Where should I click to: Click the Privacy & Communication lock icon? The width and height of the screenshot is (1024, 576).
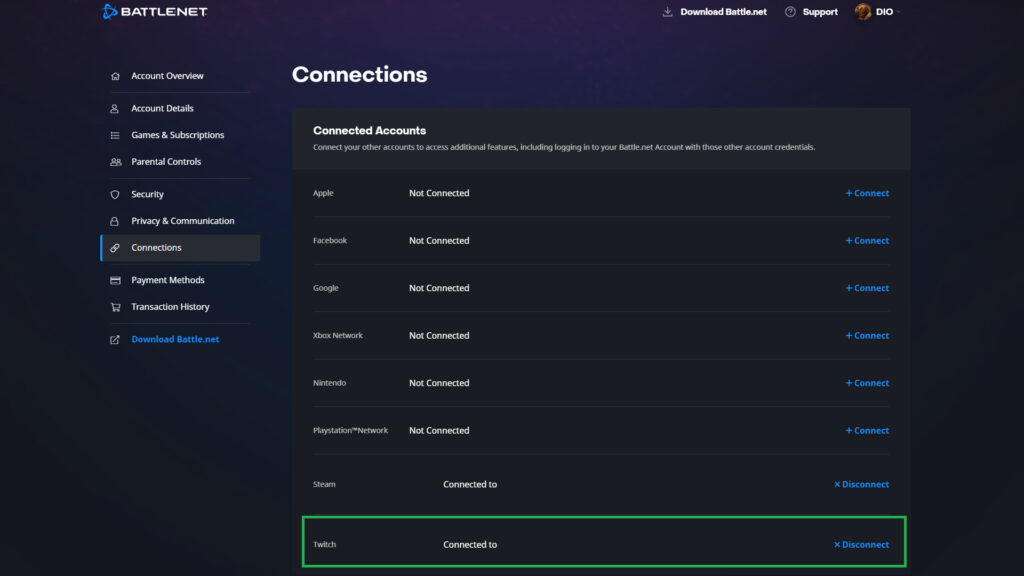pos(114,220)
